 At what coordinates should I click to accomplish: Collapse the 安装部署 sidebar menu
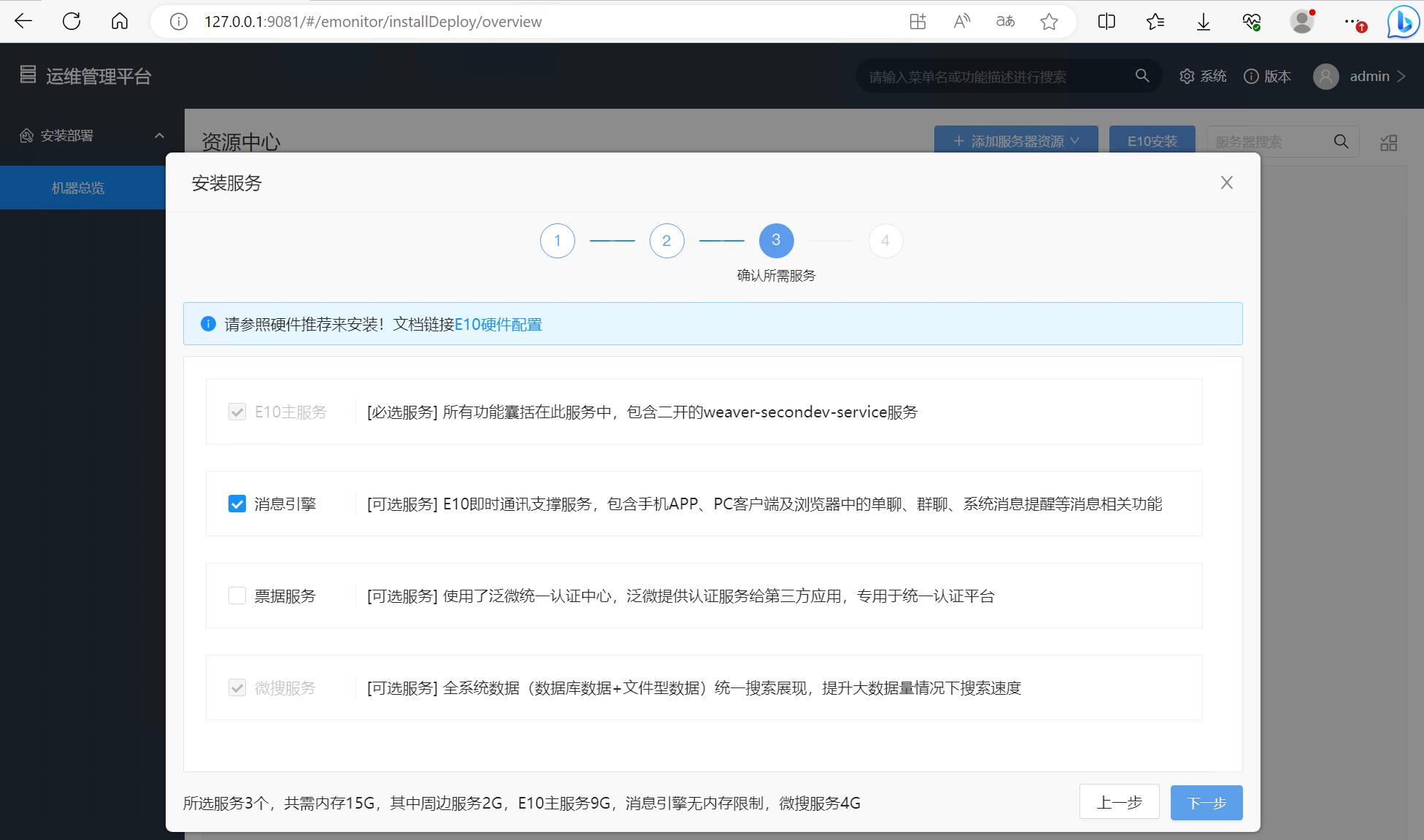coord(159,136)
